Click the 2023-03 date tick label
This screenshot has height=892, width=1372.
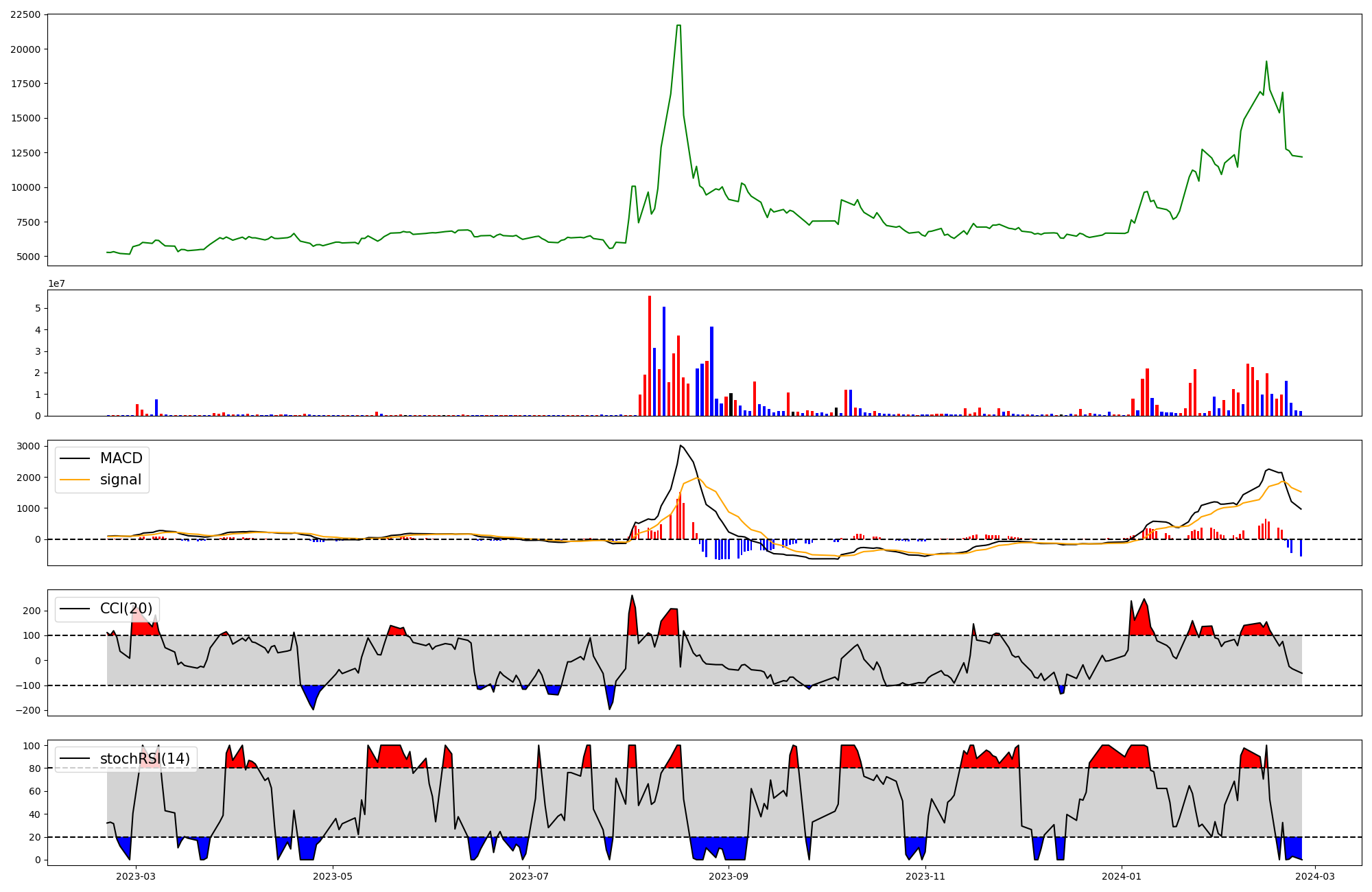(x=136, y=876)
